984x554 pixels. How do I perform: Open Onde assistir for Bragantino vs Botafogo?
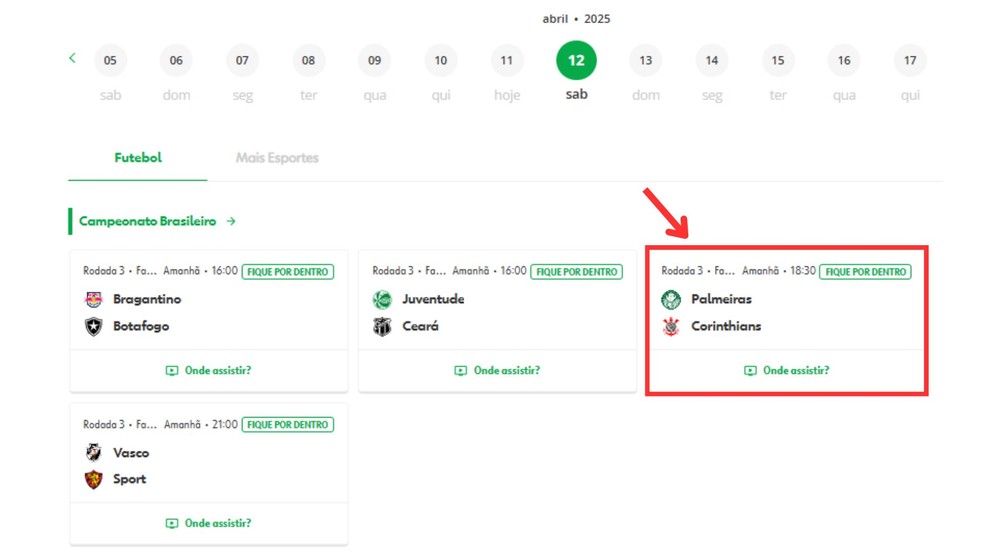[208, 371]
